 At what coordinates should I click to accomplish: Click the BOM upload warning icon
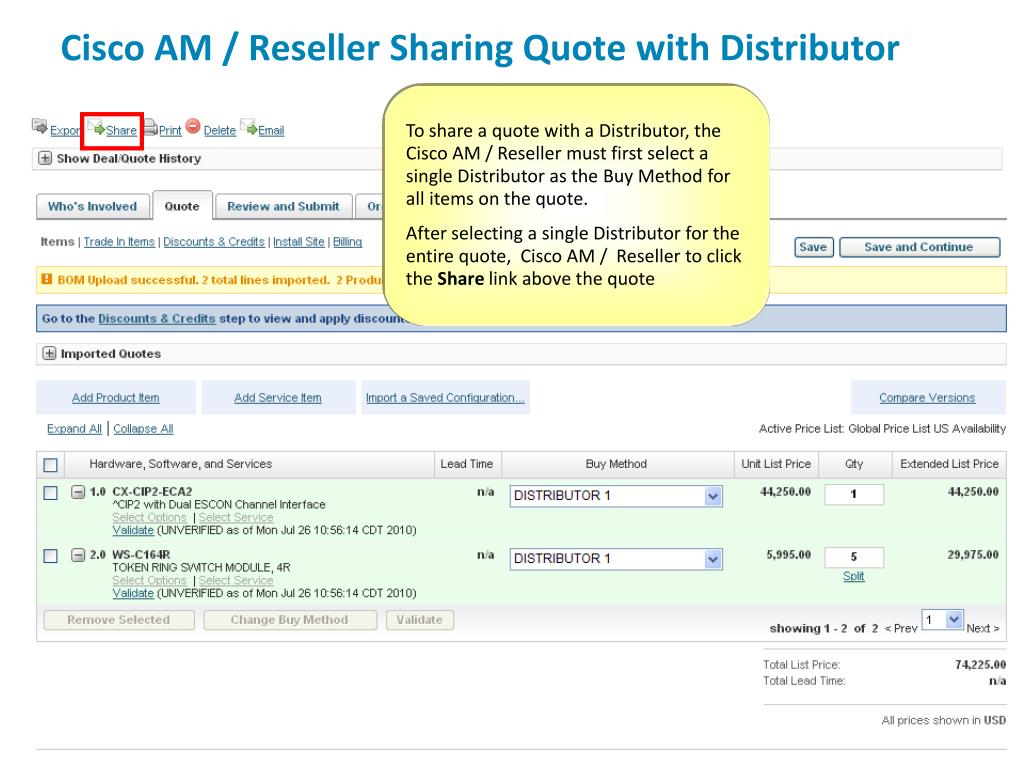point(47,280)
